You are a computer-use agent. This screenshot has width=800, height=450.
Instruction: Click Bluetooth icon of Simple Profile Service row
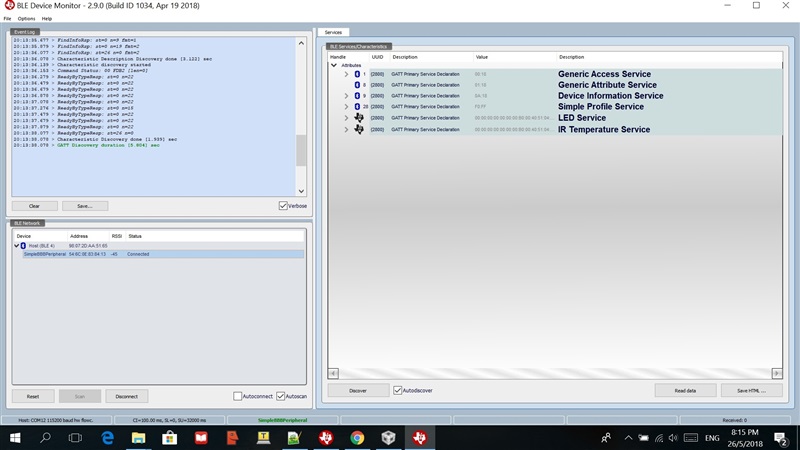click(x=357, y=107)
